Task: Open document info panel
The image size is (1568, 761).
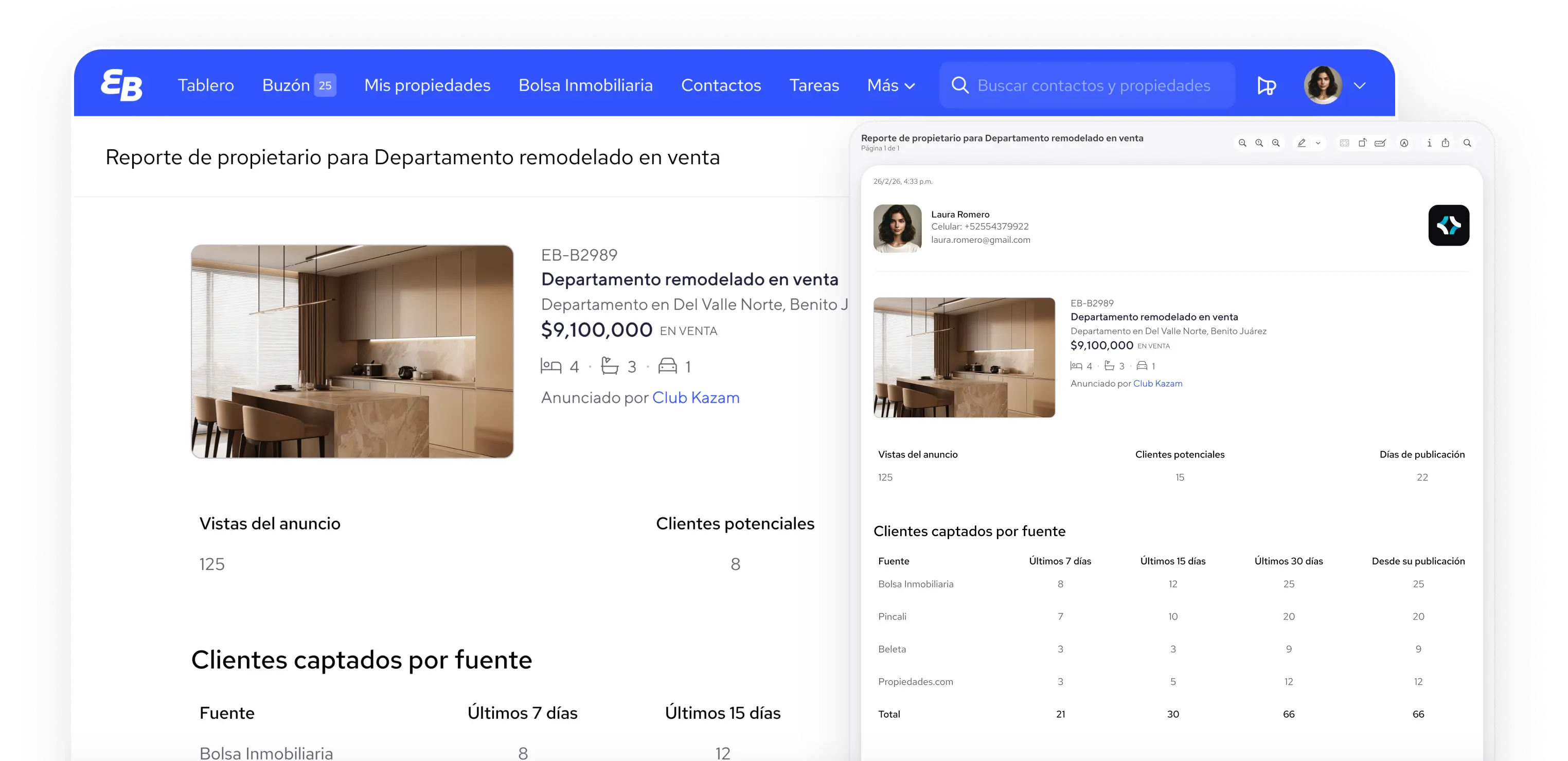Action: (x=1429, y=143)
